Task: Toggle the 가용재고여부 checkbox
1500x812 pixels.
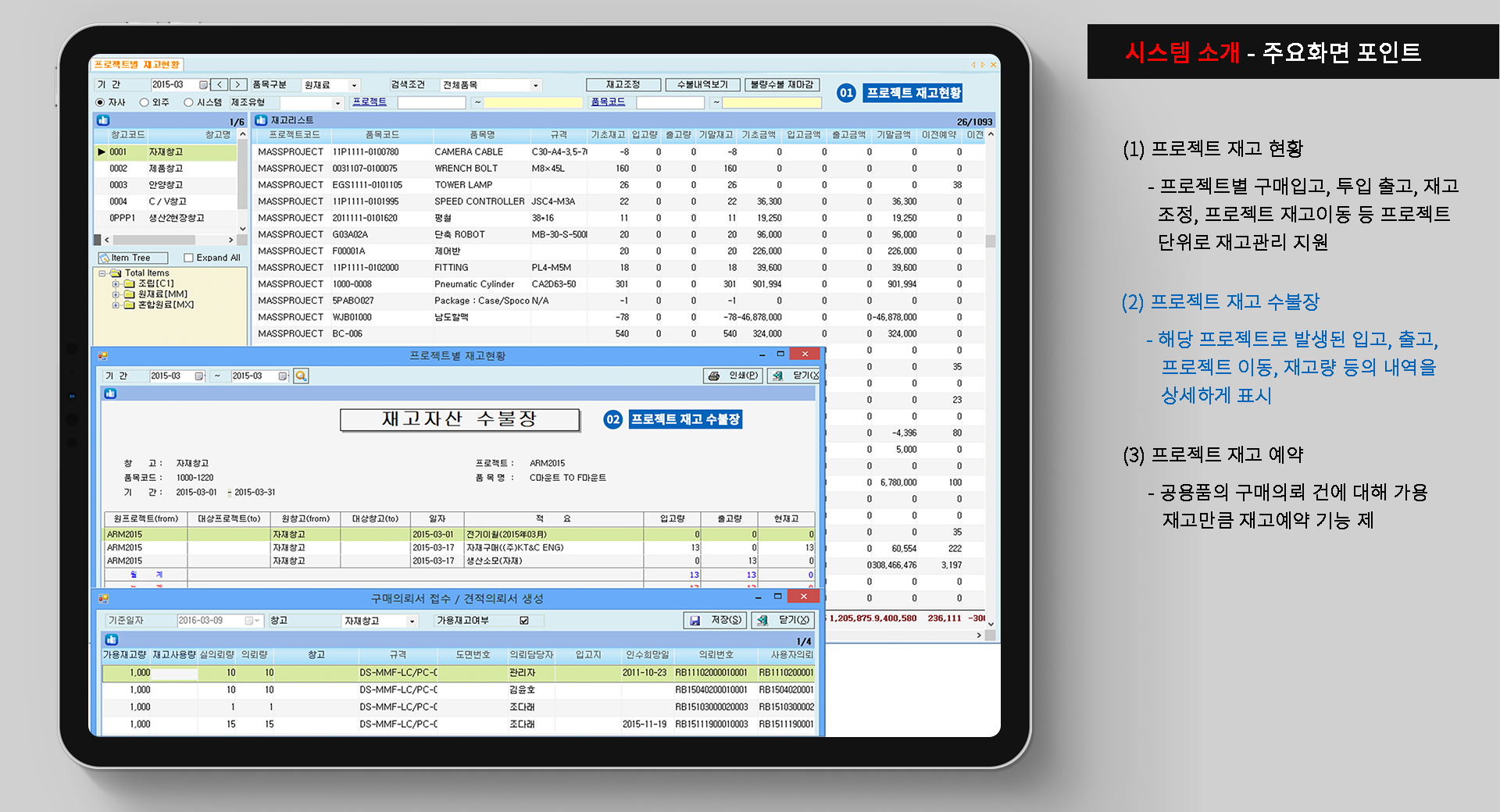Action: pyautogui.click(x=524, y=621)
